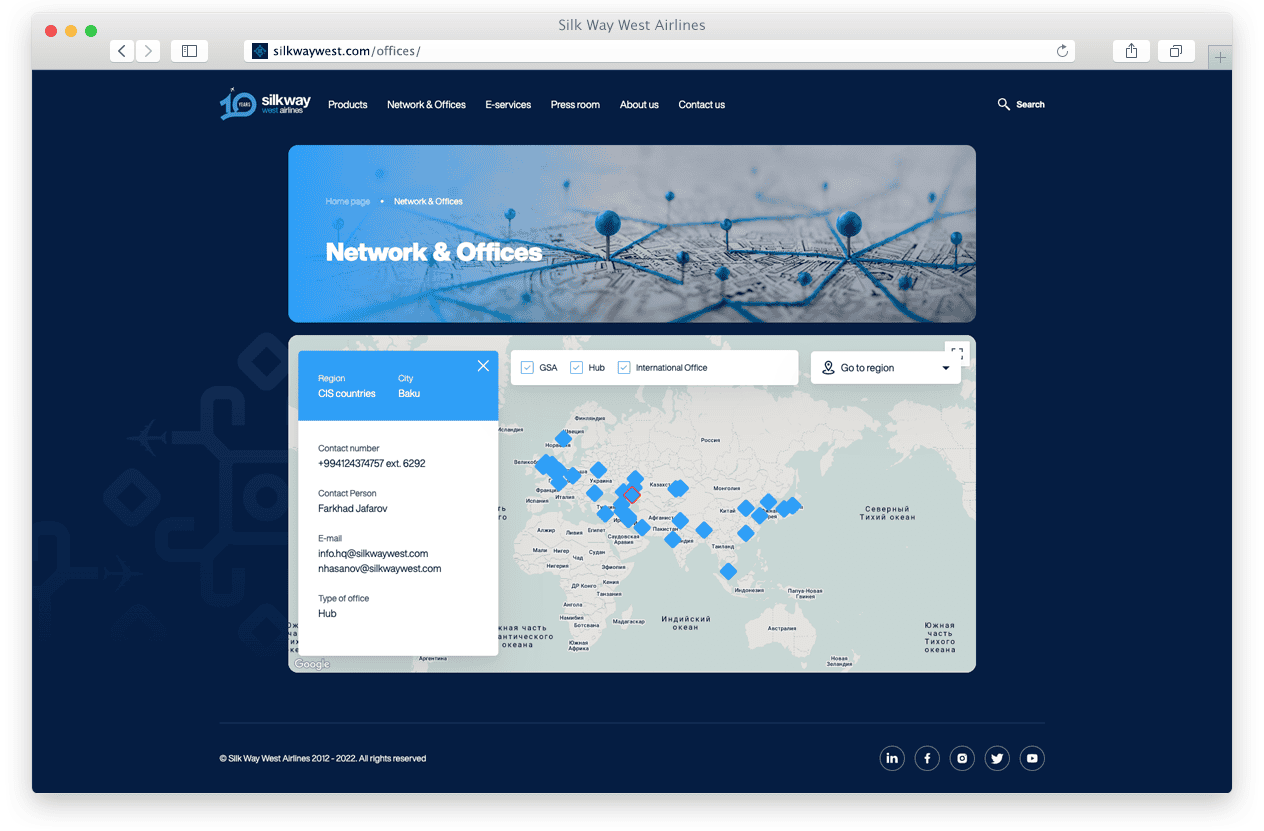Open the search magnifier icon
The image size is (1264, 831).
[x=1003, y=104]
